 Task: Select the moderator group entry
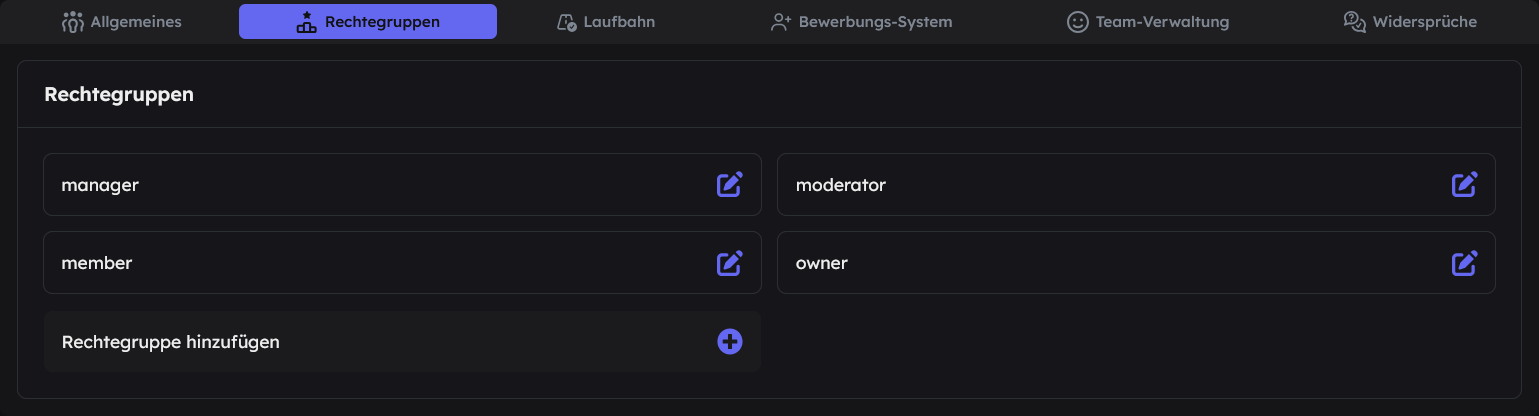[x=1136, y=184]
